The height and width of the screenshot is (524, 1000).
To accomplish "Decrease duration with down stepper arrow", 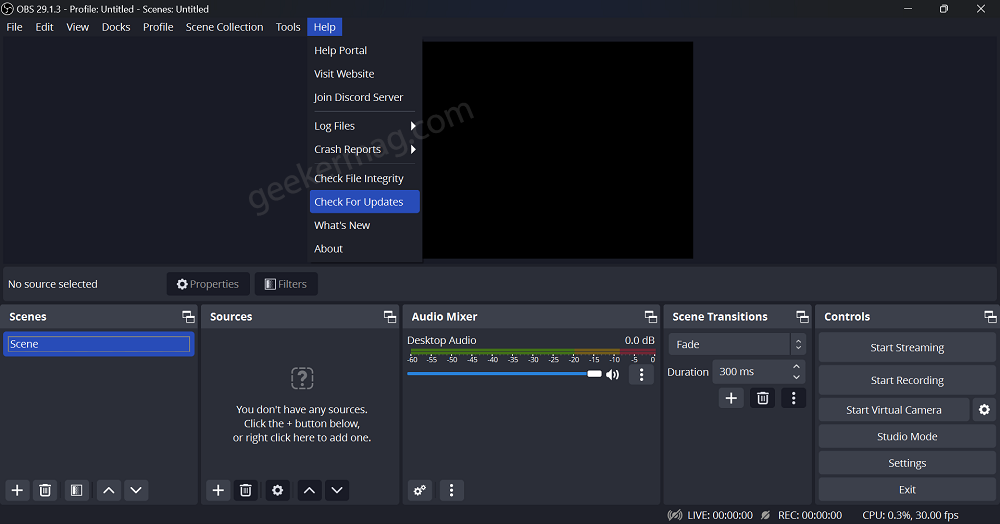I will tap(797, 377).
